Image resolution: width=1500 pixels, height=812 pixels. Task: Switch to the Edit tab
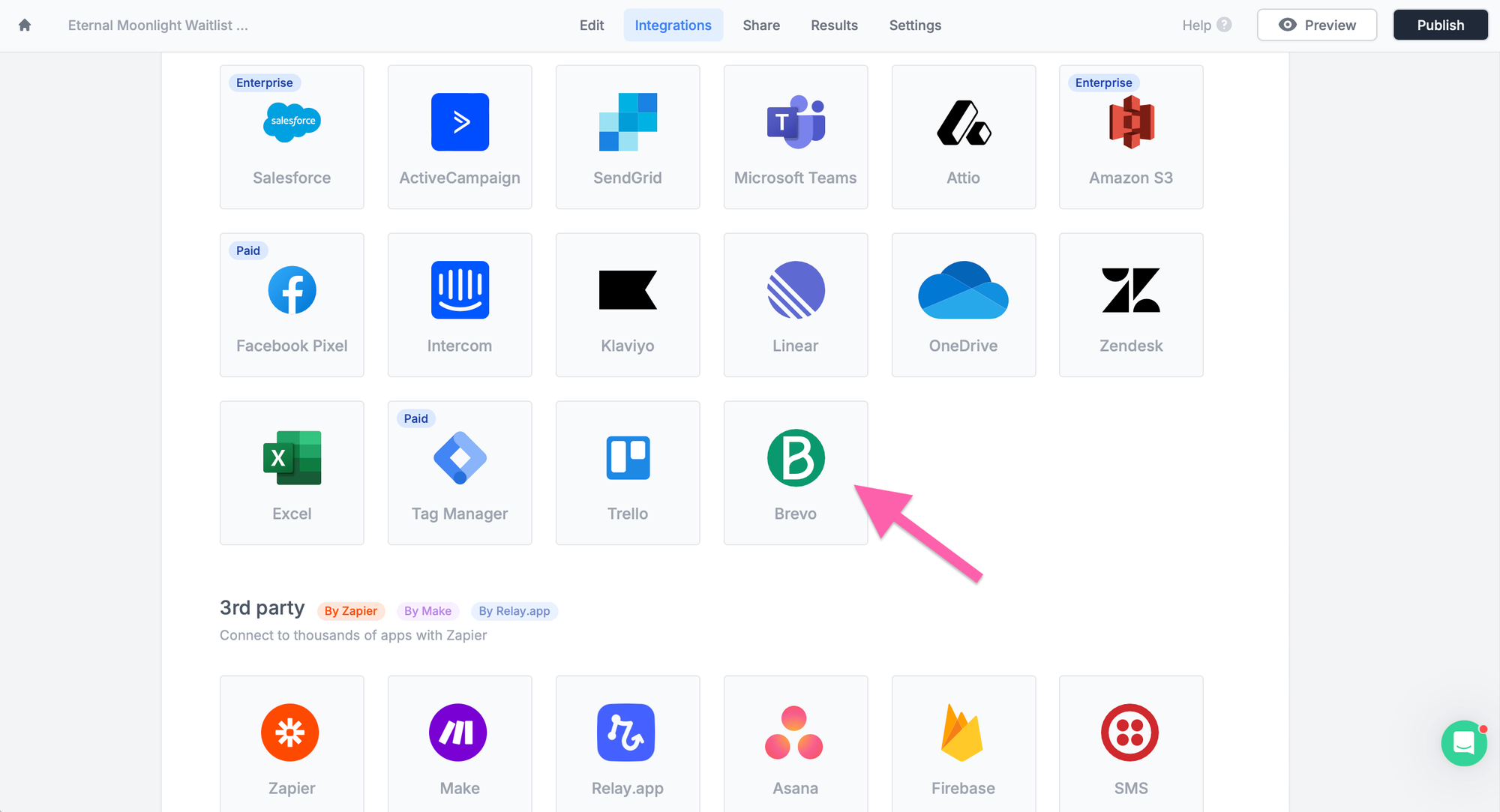592,25
